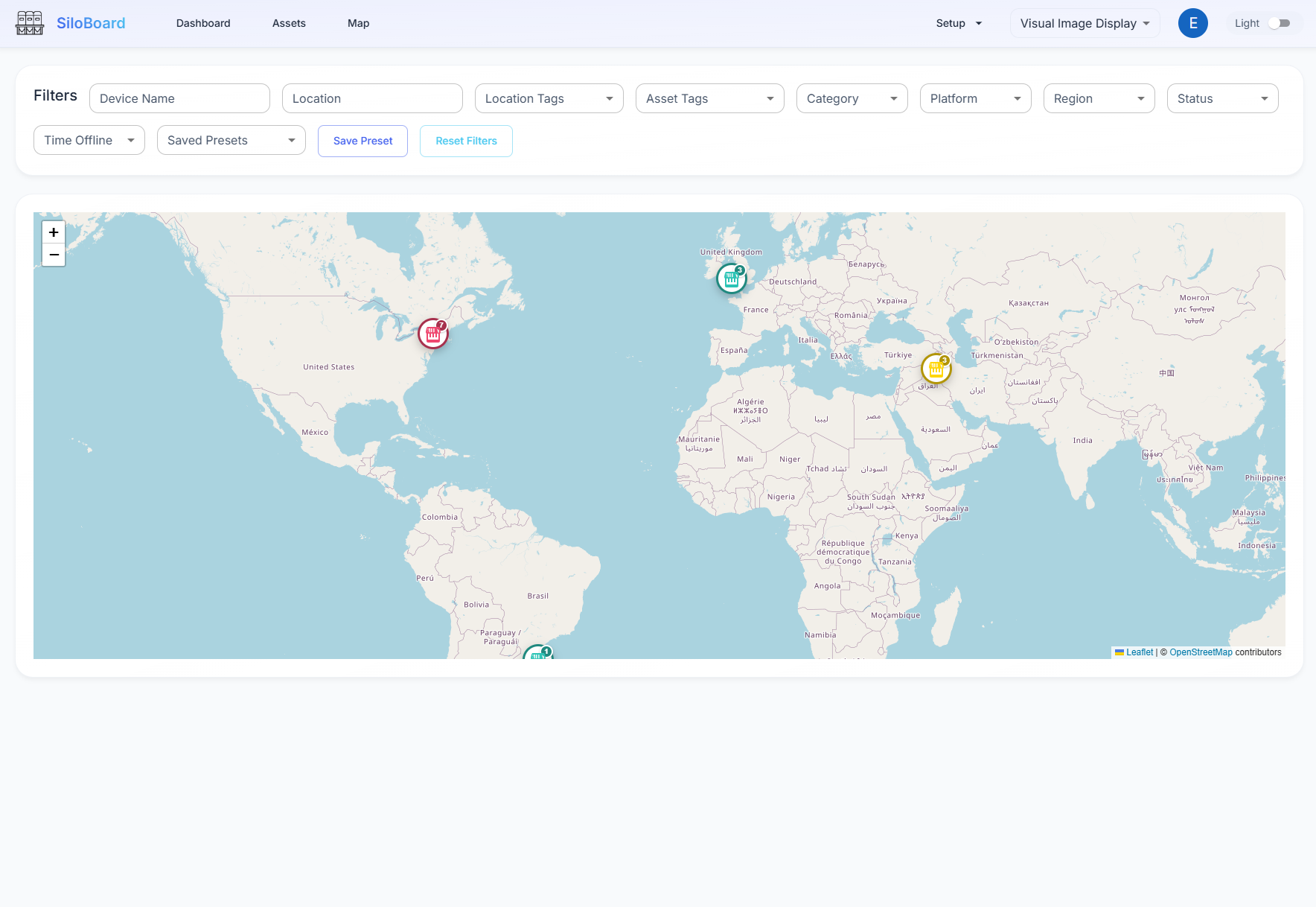Open the Setup menu
The image size is (1316, 907).
coord(959,23)
